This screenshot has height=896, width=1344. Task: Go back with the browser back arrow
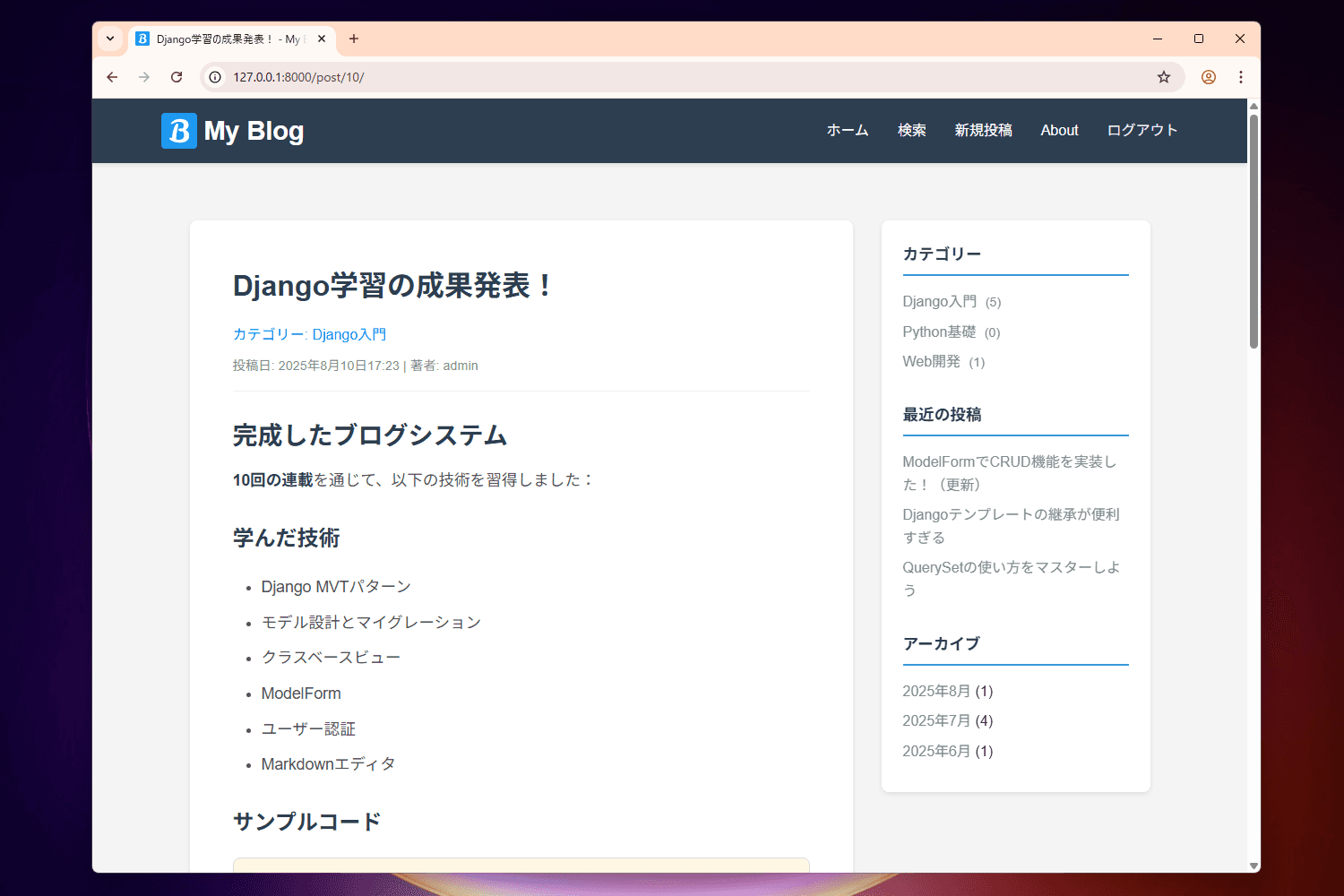point(112,77)
